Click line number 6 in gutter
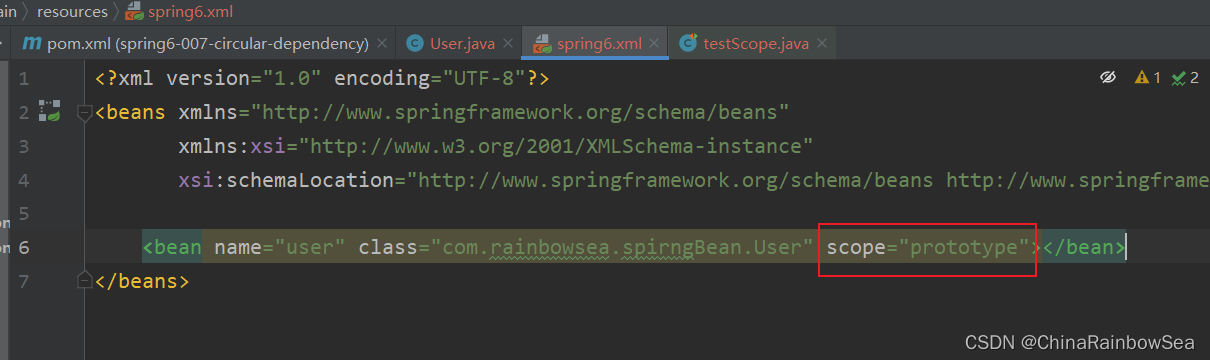The width and height of the screenshot is (1210, 360). [x=24, y=247]
